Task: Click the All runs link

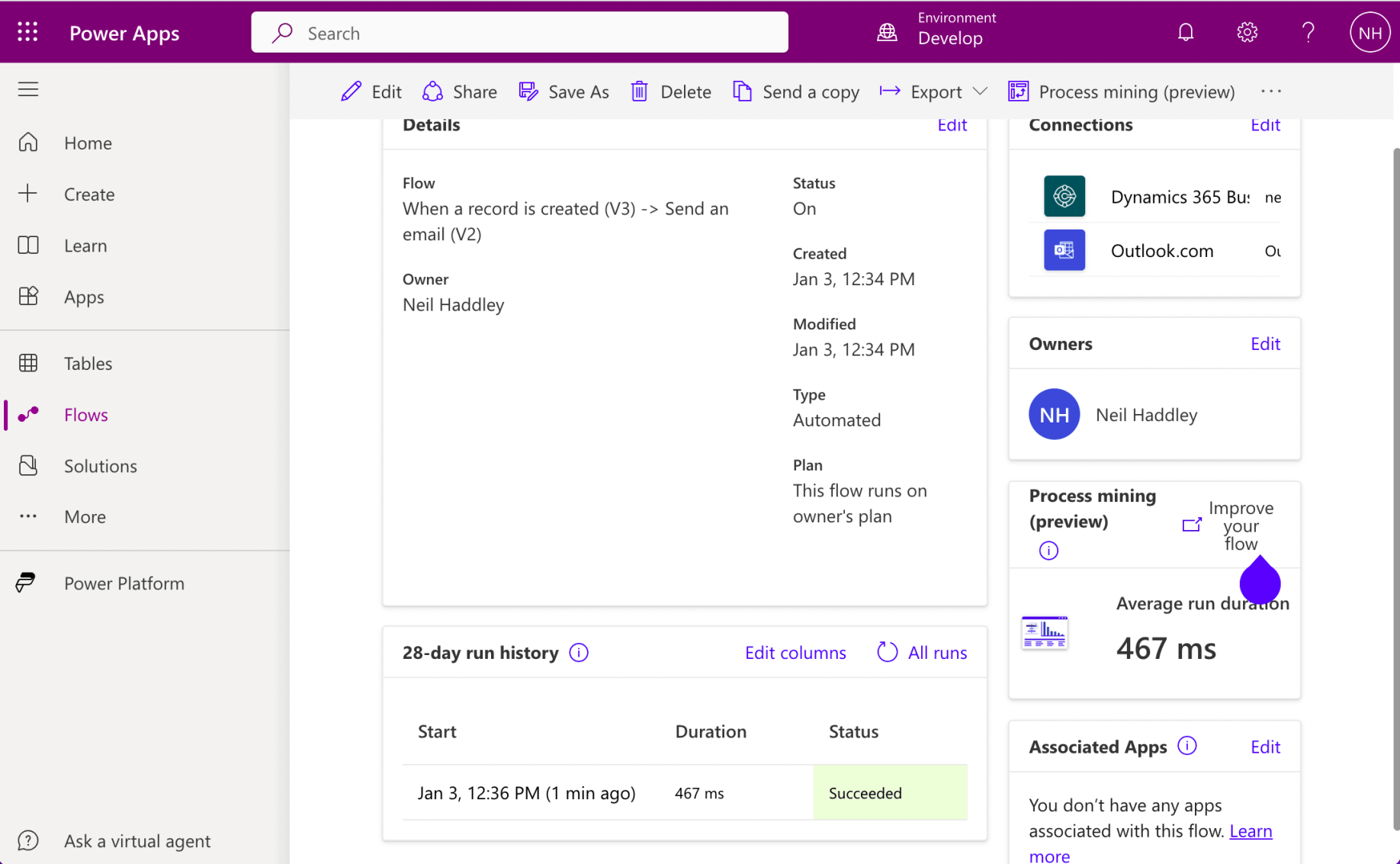Action: 922,653
